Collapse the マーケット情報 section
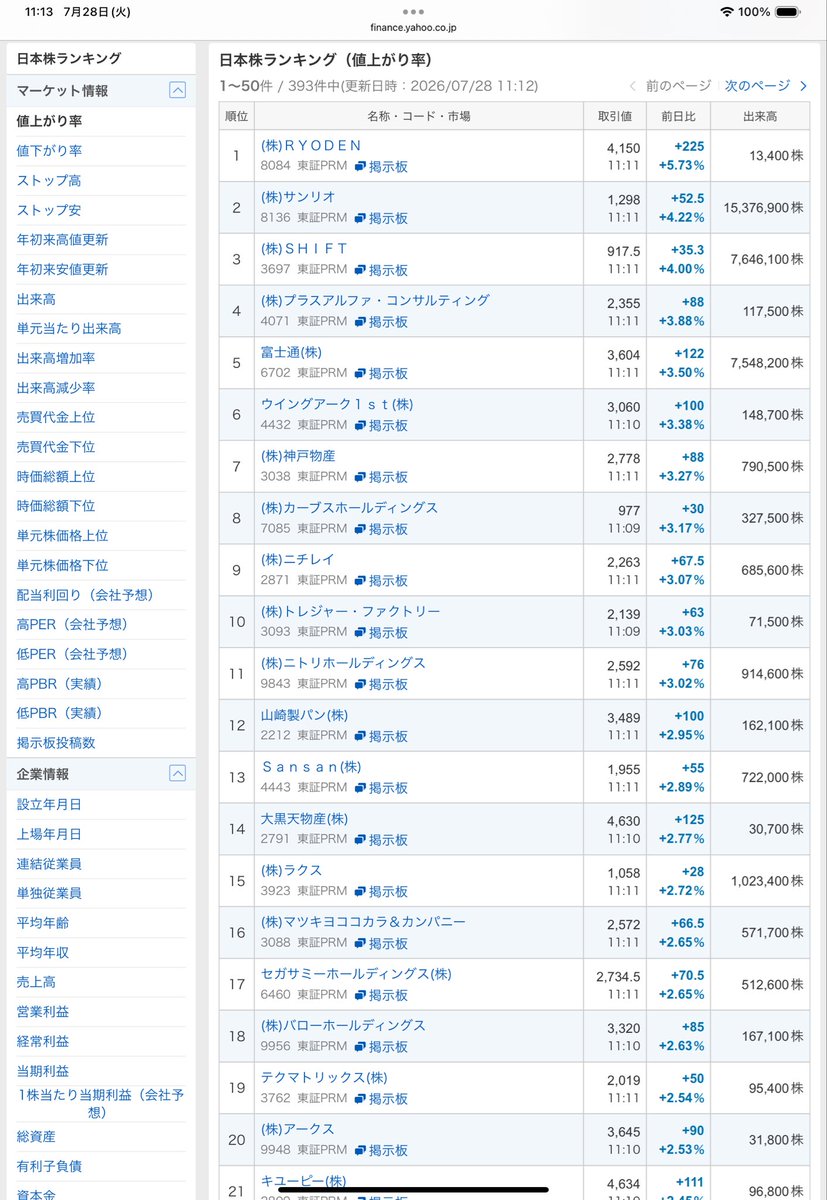The width and height of the screenshot is (827, 1200). (177, 90)
